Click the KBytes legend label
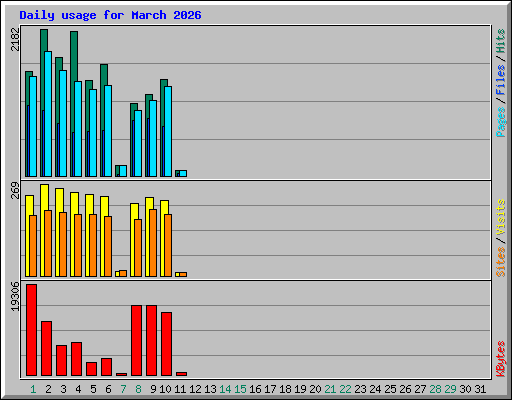 pos(500,359)
